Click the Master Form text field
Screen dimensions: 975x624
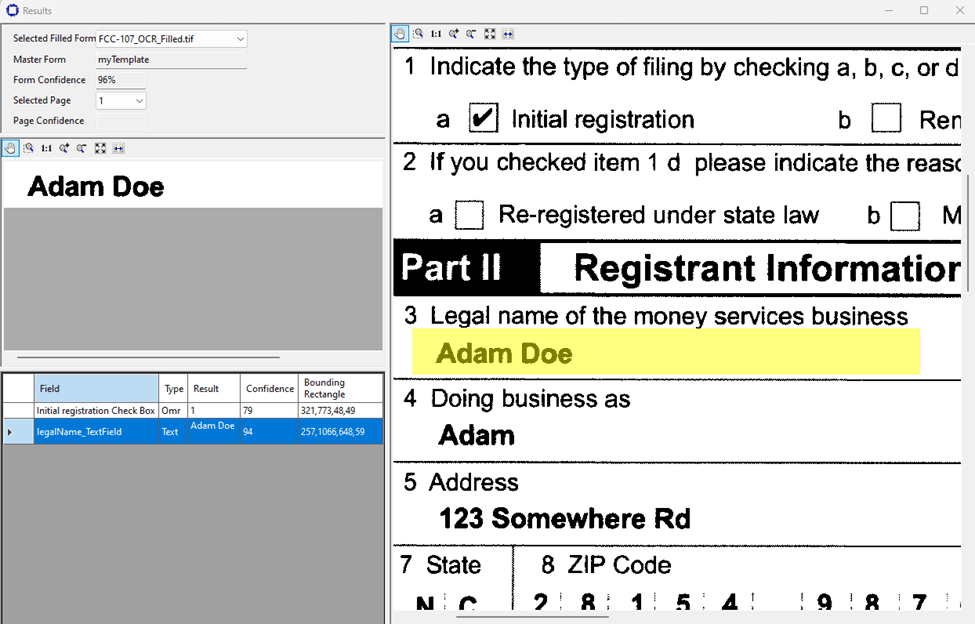170,60
